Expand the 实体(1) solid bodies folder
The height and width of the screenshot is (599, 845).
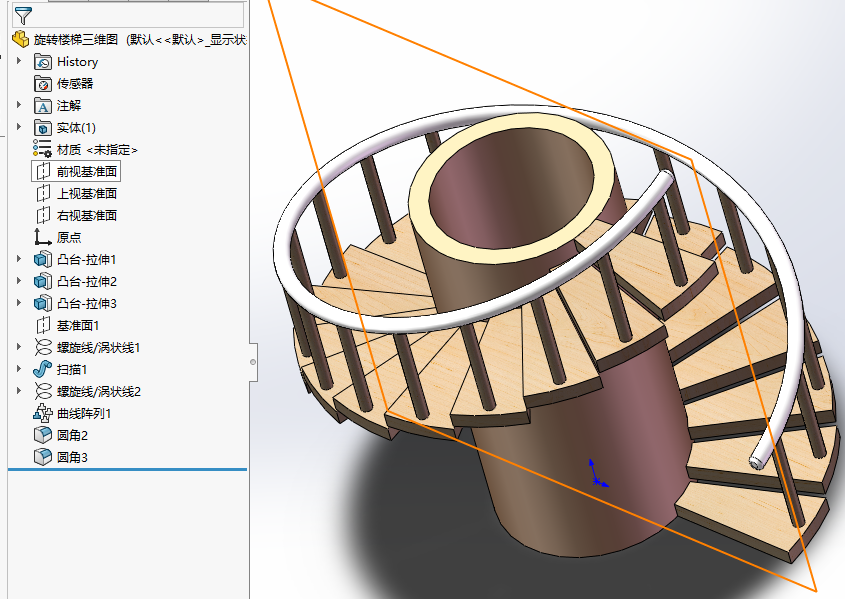click(x=19, y=127)
